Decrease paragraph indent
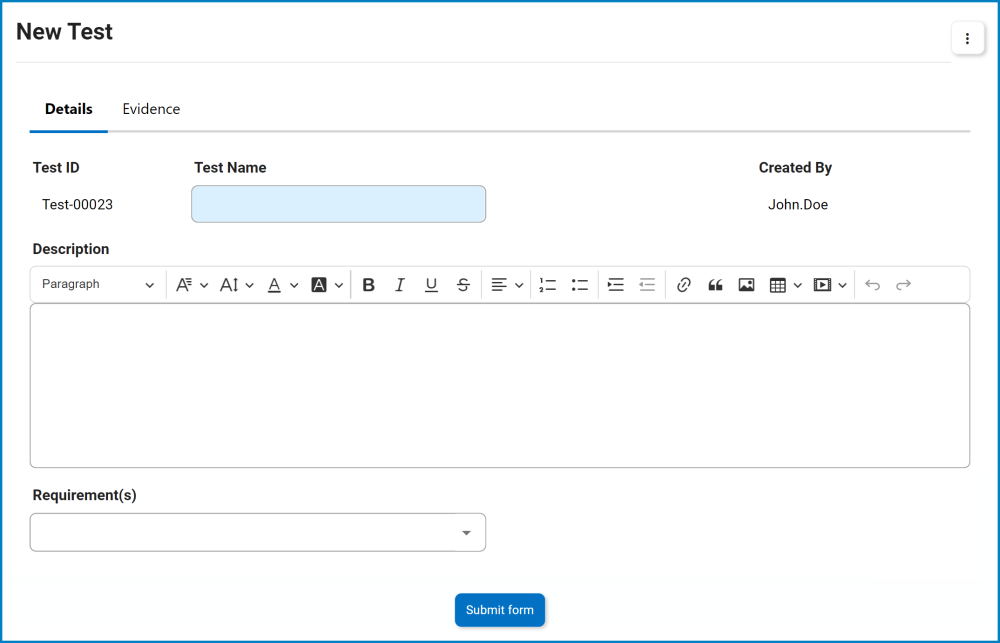Screen dimensions: 1000x643 point(647,285)
